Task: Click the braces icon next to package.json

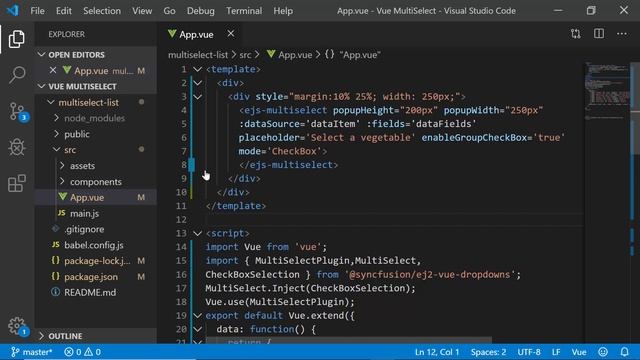Action: pyautogui.click(x=56, y=276)
